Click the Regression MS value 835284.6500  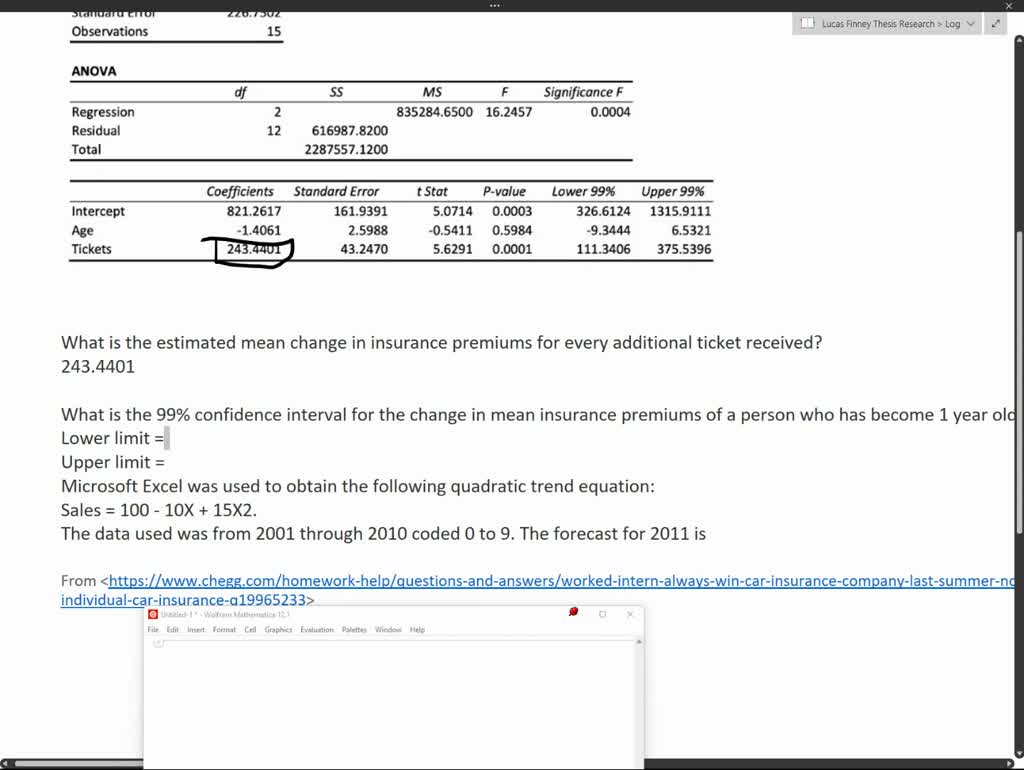tap(434, 112)
